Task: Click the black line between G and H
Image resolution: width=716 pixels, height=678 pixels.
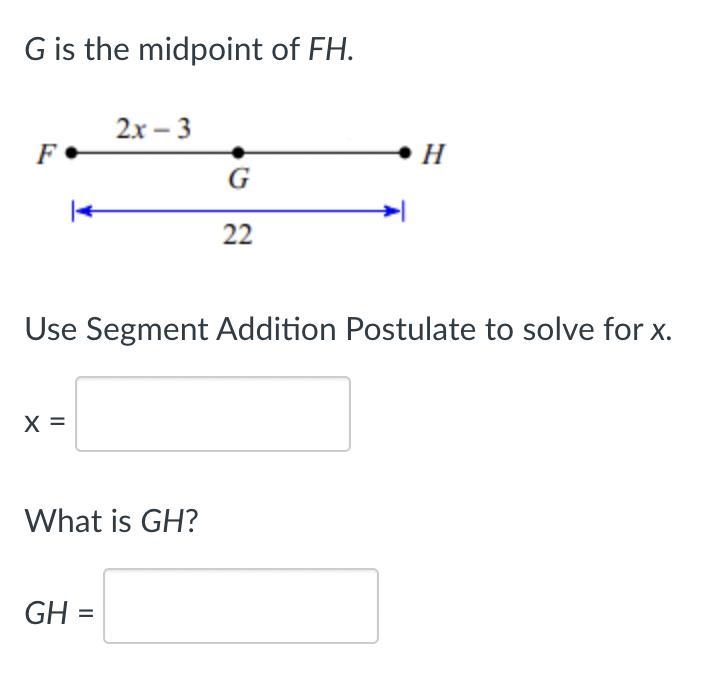Action: point(321,153)
